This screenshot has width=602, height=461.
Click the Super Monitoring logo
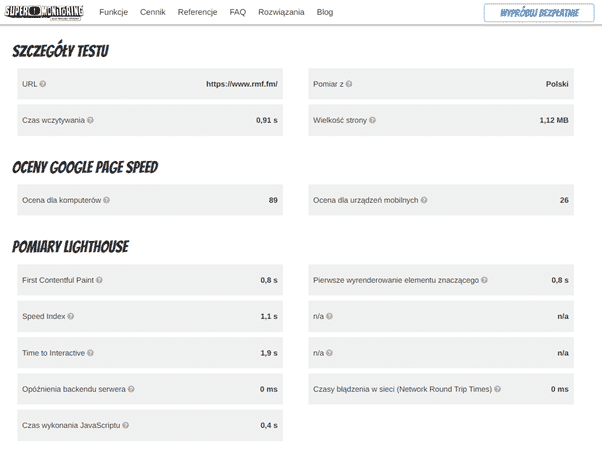pyautogui.click(x=44, y=12)
